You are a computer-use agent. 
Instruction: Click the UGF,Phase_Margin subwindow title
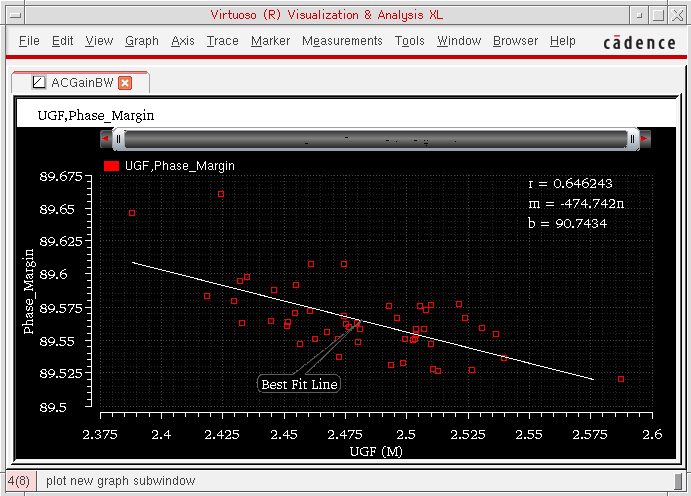[96, 116]
